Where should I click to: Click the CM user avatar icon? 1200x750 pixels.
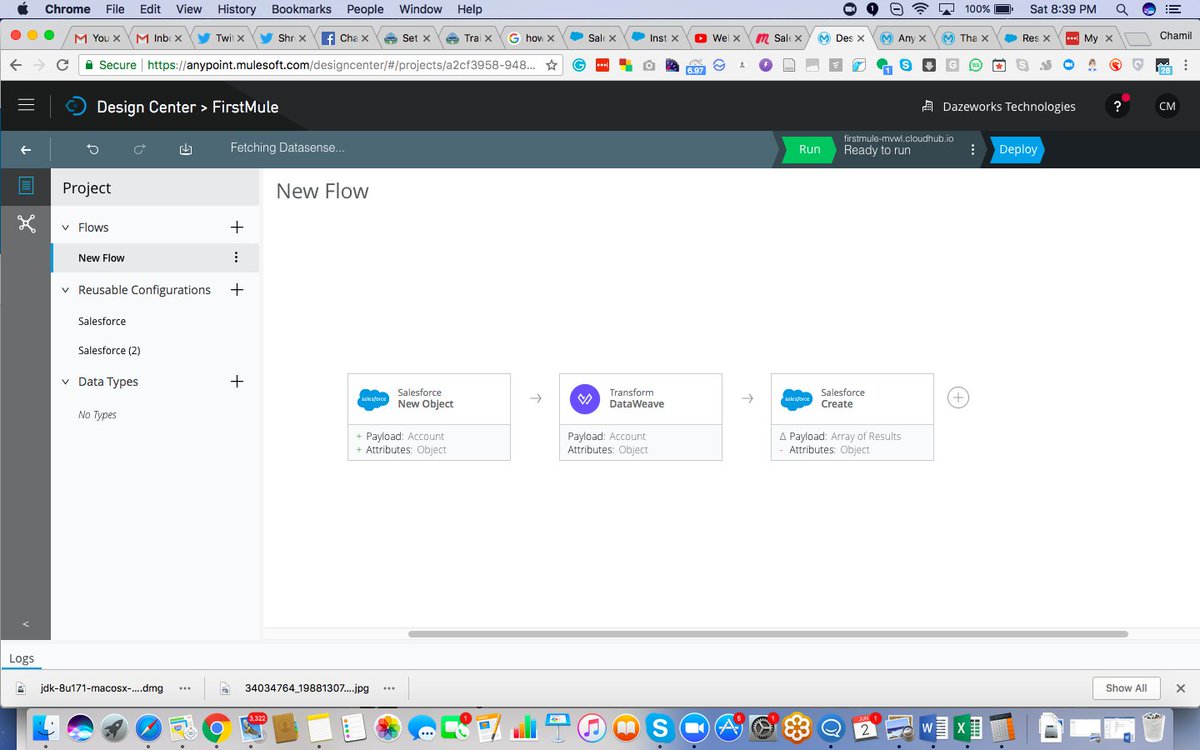(1168, 105)
